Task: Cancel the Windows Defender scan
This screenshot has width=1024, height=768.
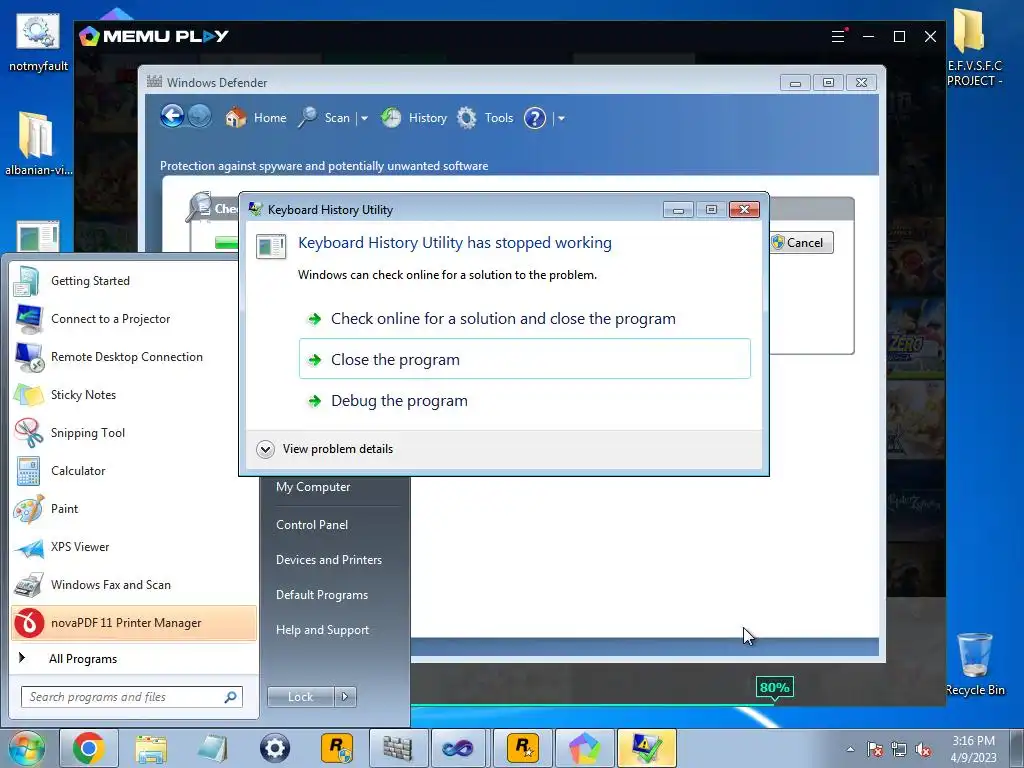Action: pyautogui.click(x=801, y=242)
